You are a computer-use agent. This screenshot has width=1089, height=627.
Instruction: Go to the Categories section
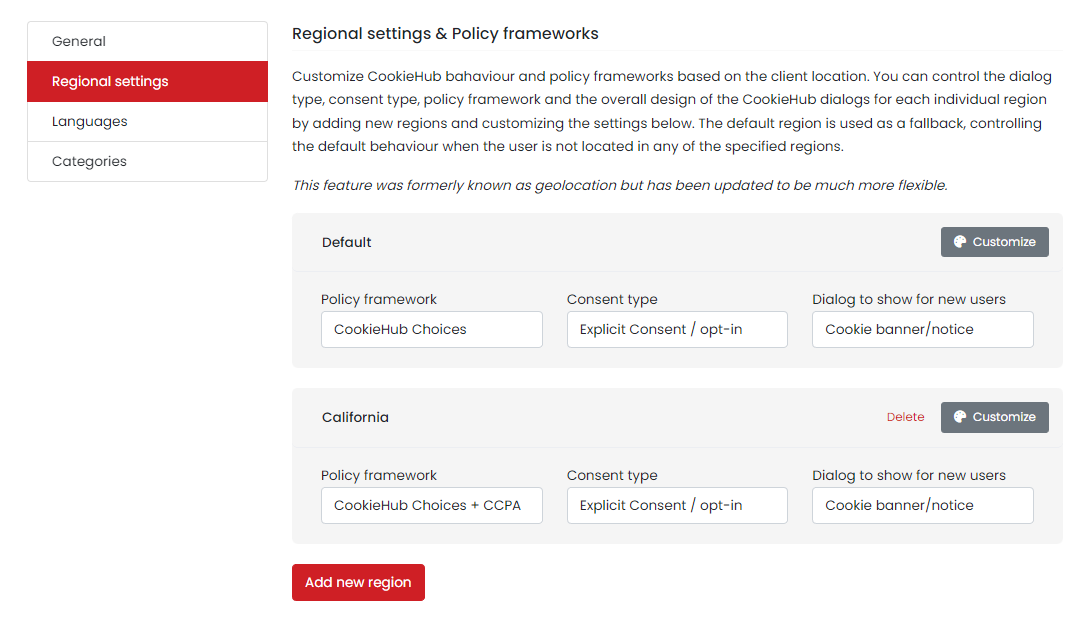point(147,161)
